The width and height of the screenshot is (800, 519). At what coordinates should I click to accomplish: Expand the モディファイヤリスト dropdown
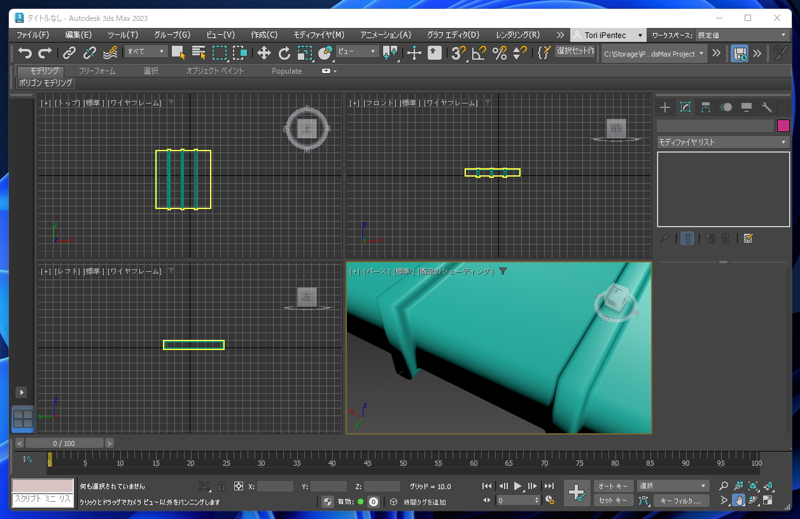tap(723, 142)
